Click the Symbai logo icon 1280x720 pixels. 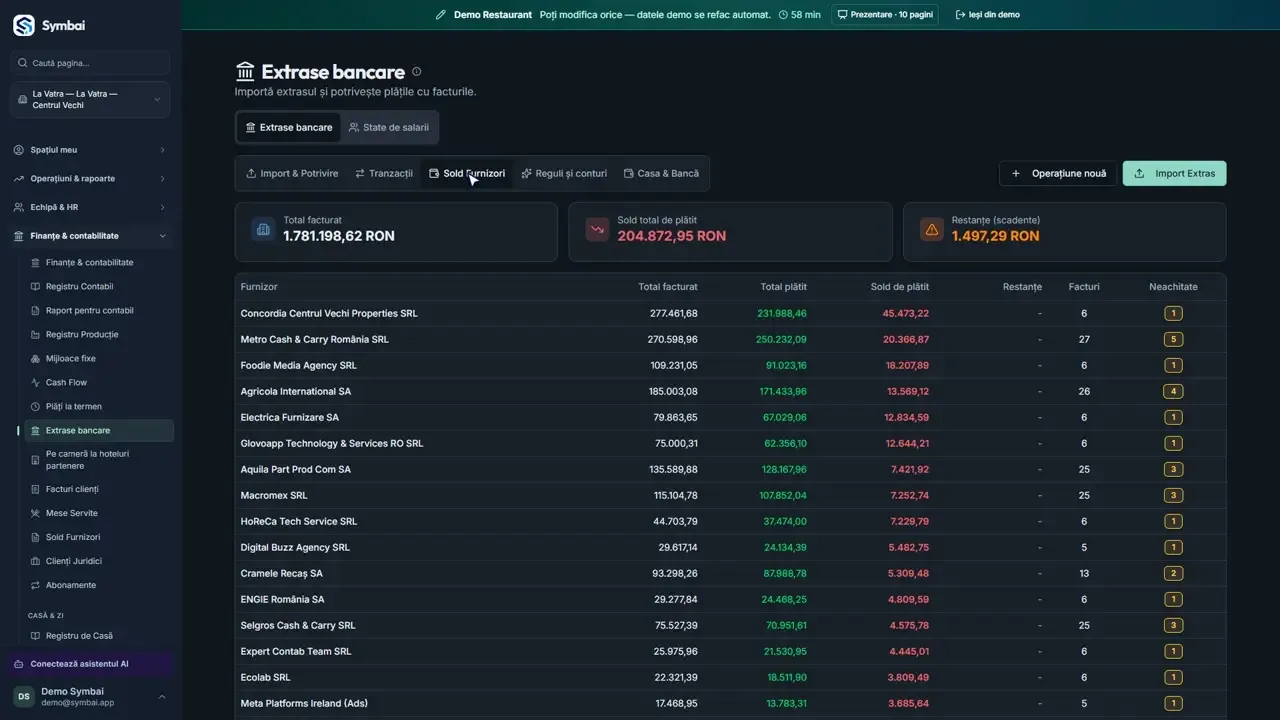[24, 26]
